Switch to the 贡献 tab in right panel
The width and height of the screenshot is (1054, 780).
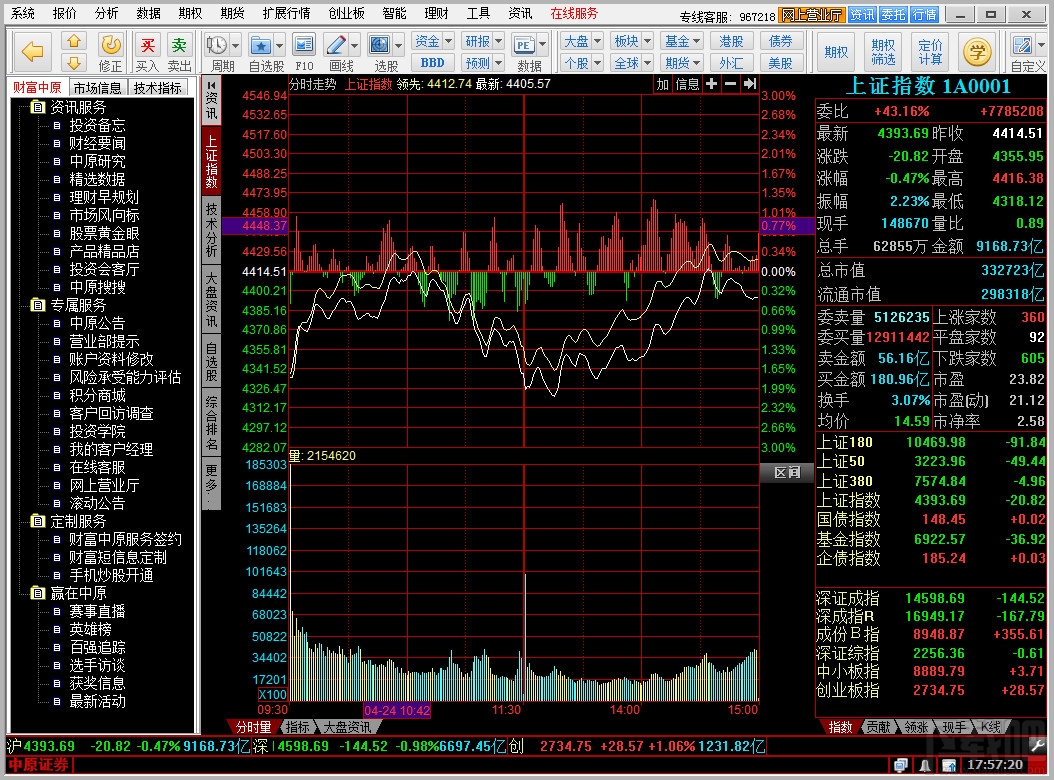[x=878, y=727]
